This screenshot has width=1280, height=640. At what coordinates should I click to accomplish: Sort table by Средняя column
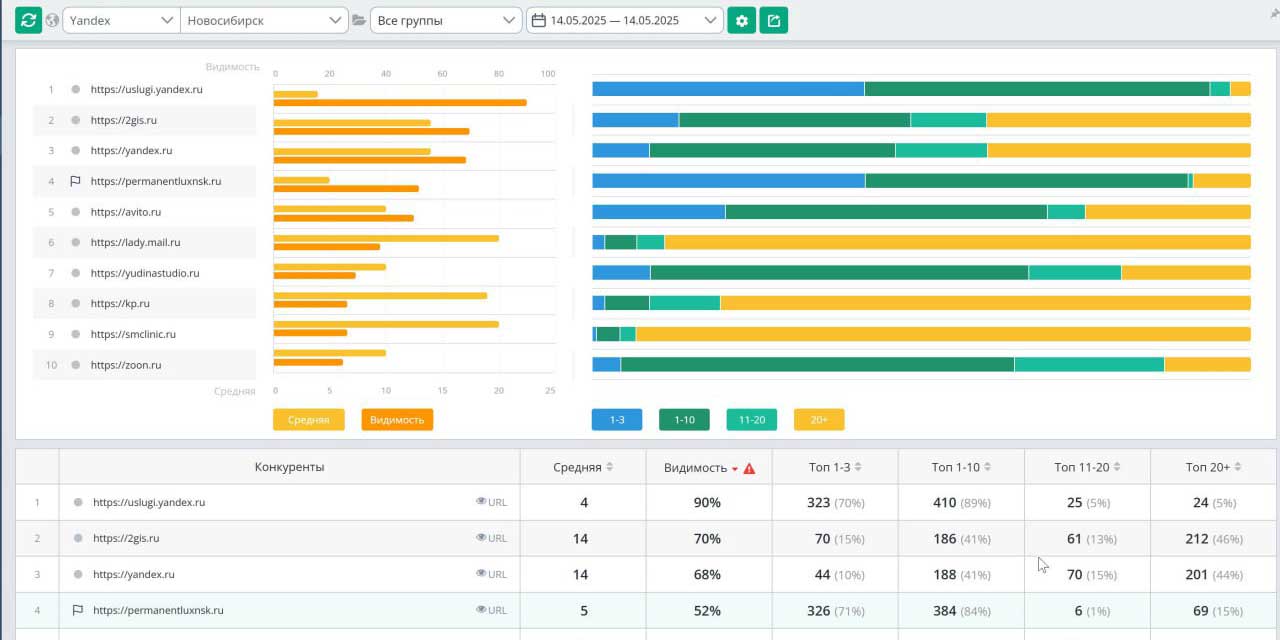point(583,467)
